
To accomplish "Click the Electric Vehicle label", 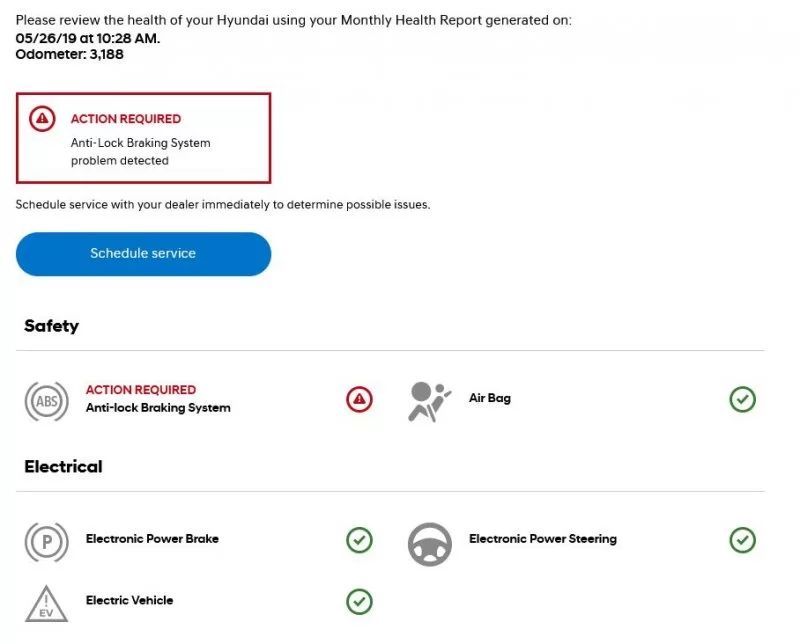I will pos(129,600).
